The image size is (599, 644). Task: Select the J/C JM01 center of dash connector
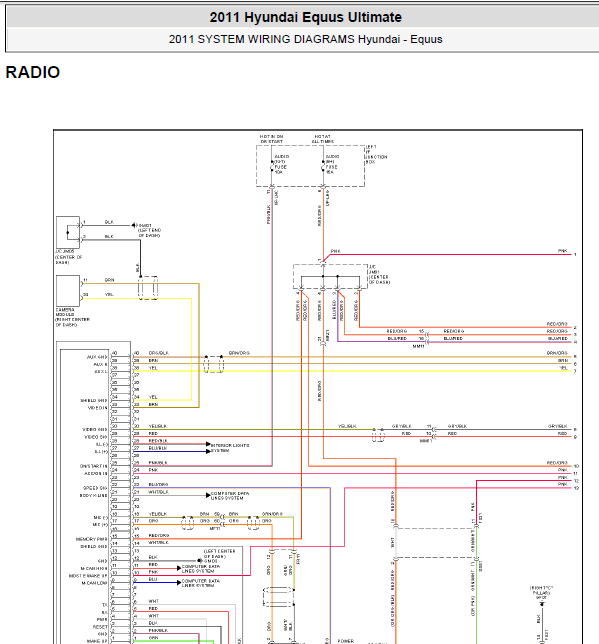[x=330, y=276]
